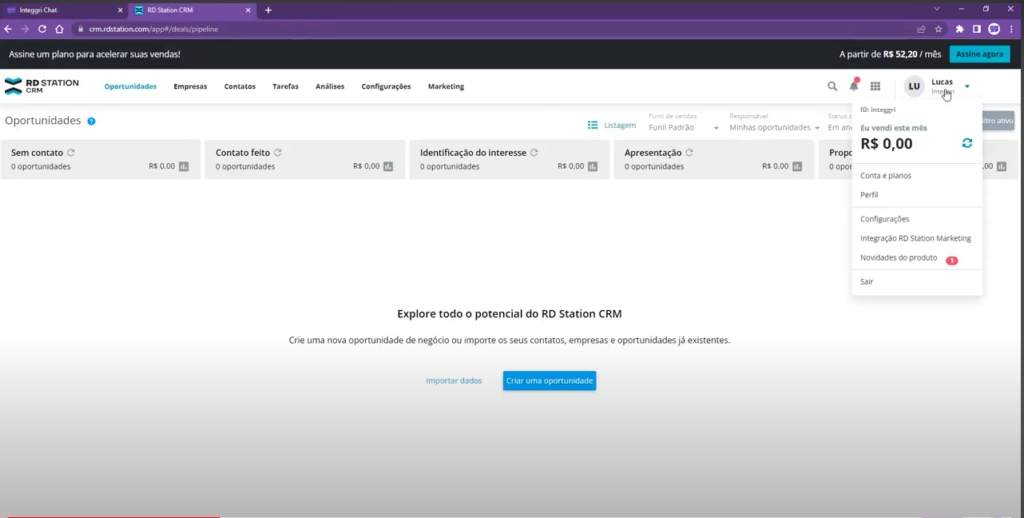Select Conta e planos from user menu
The height and width of the screenshot is (518, 1024).
click(885, 175)
